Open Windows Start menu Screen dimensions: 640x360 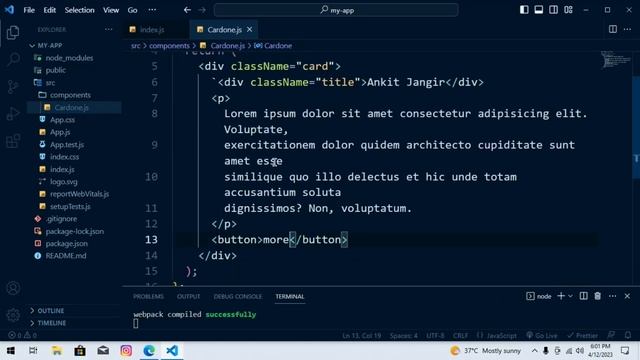11,351
